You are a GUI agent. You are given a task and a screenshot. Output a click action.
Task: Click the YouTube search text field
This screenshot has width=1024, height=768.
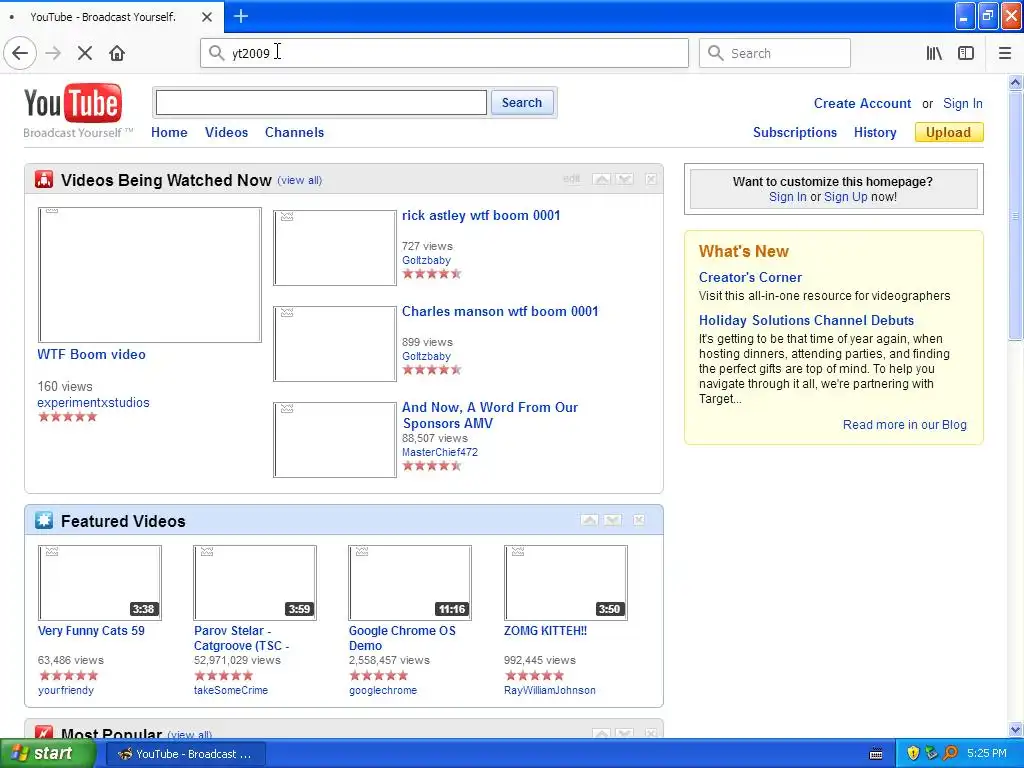pos(321,103)
